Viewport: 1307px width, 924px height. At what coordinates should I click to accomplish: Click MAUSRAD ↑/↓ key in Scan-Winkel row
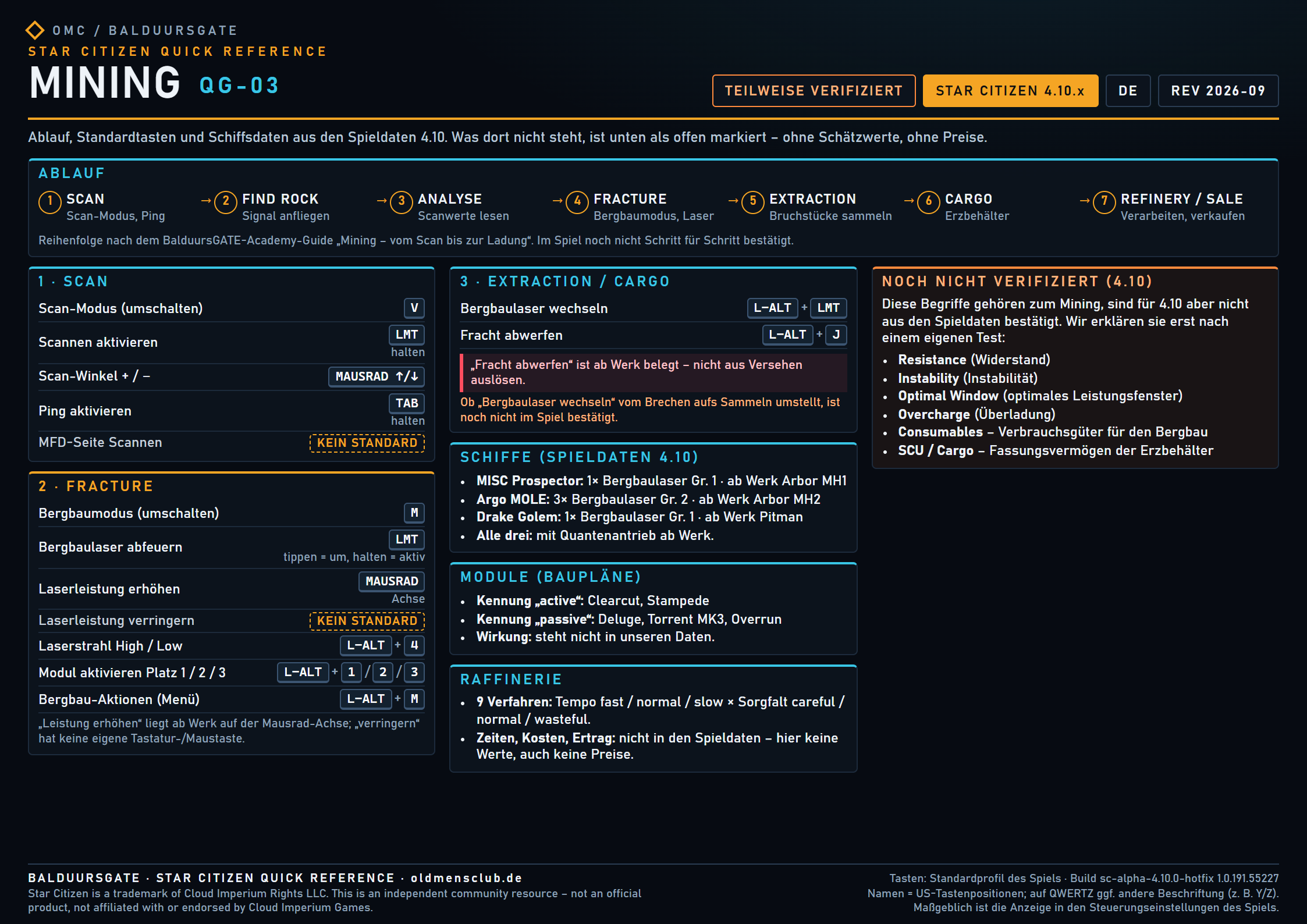click(x=377, y=376)
